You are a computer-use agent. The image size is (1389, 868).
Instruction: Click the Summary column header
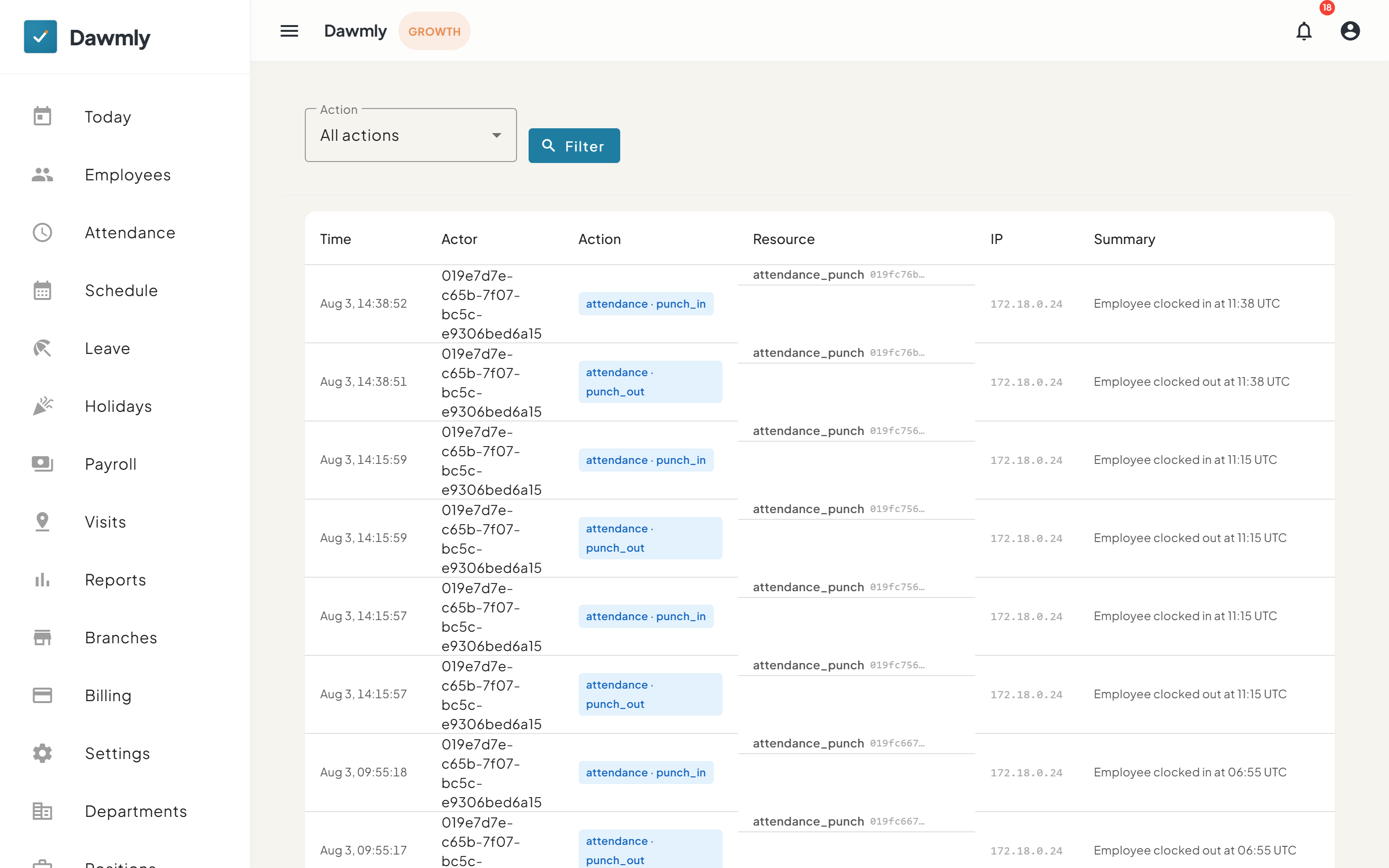tap(1124, 239)
